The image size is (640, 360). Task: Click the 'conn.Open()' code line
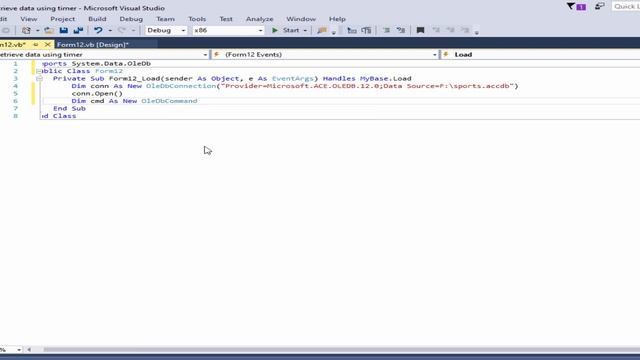[x=97, y=93]
